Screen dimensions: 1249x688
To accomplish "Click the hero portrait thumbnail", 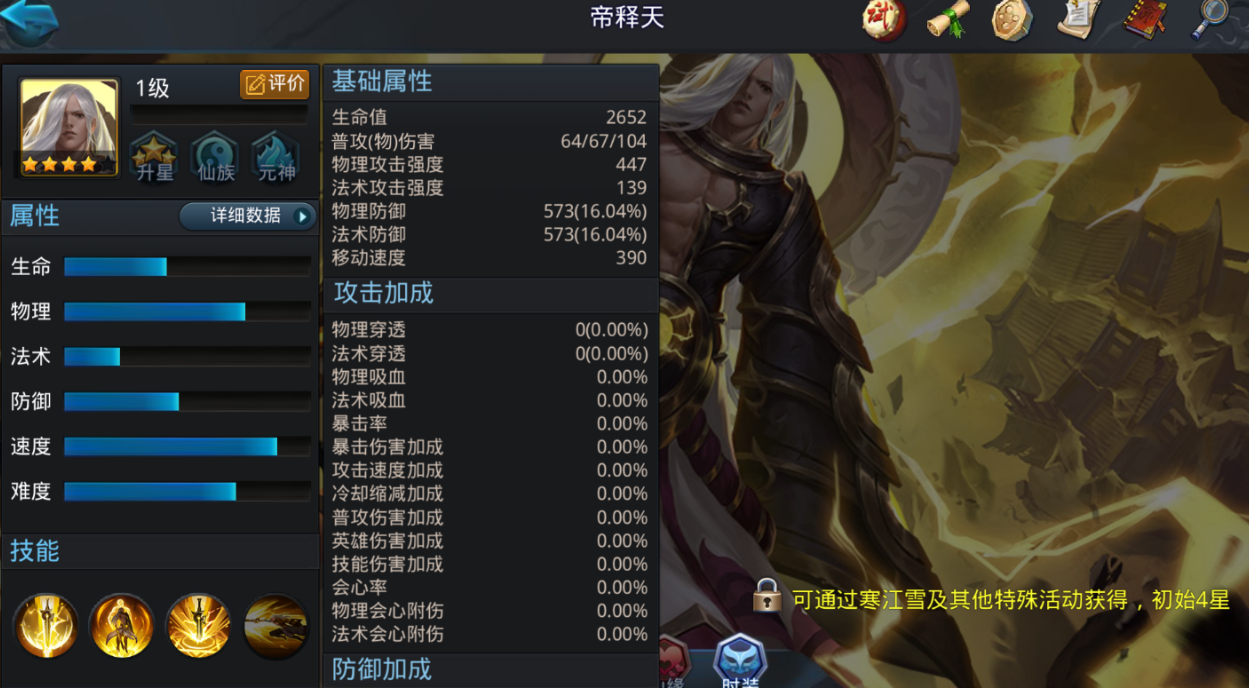I will tap(69, 128).
